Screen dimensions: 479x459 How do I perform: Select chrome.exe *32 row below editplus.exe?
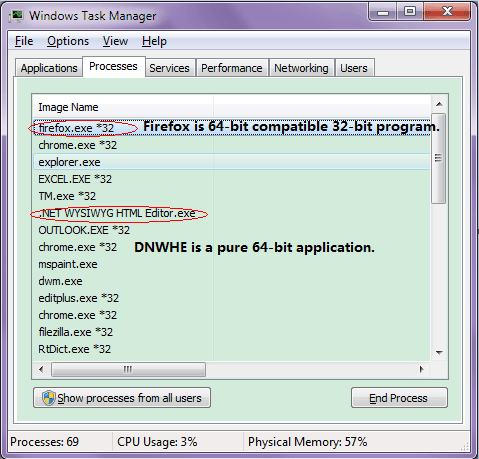pyautogui.click(x=232, y=315)
